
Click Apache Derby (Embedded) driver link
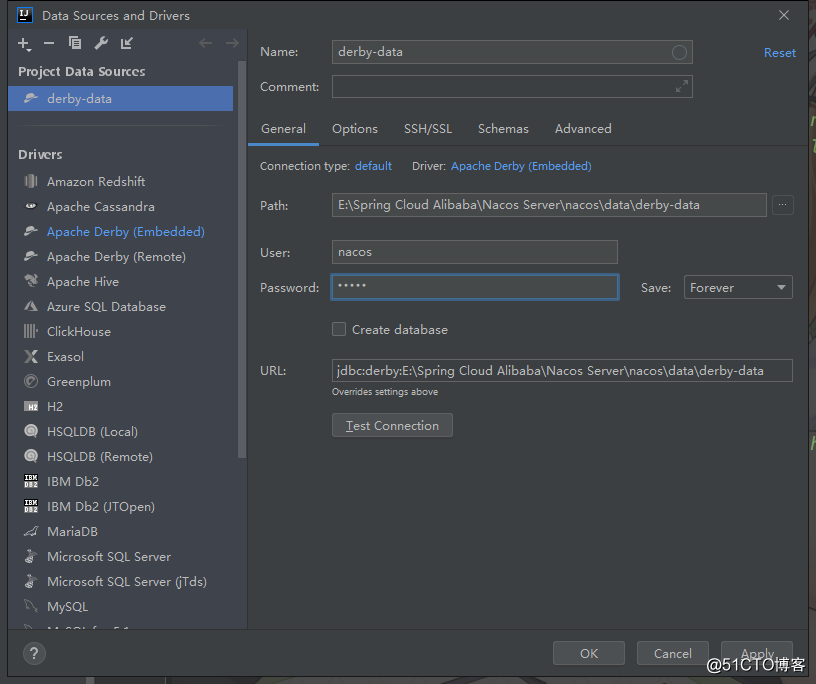(x=521, y=166)
